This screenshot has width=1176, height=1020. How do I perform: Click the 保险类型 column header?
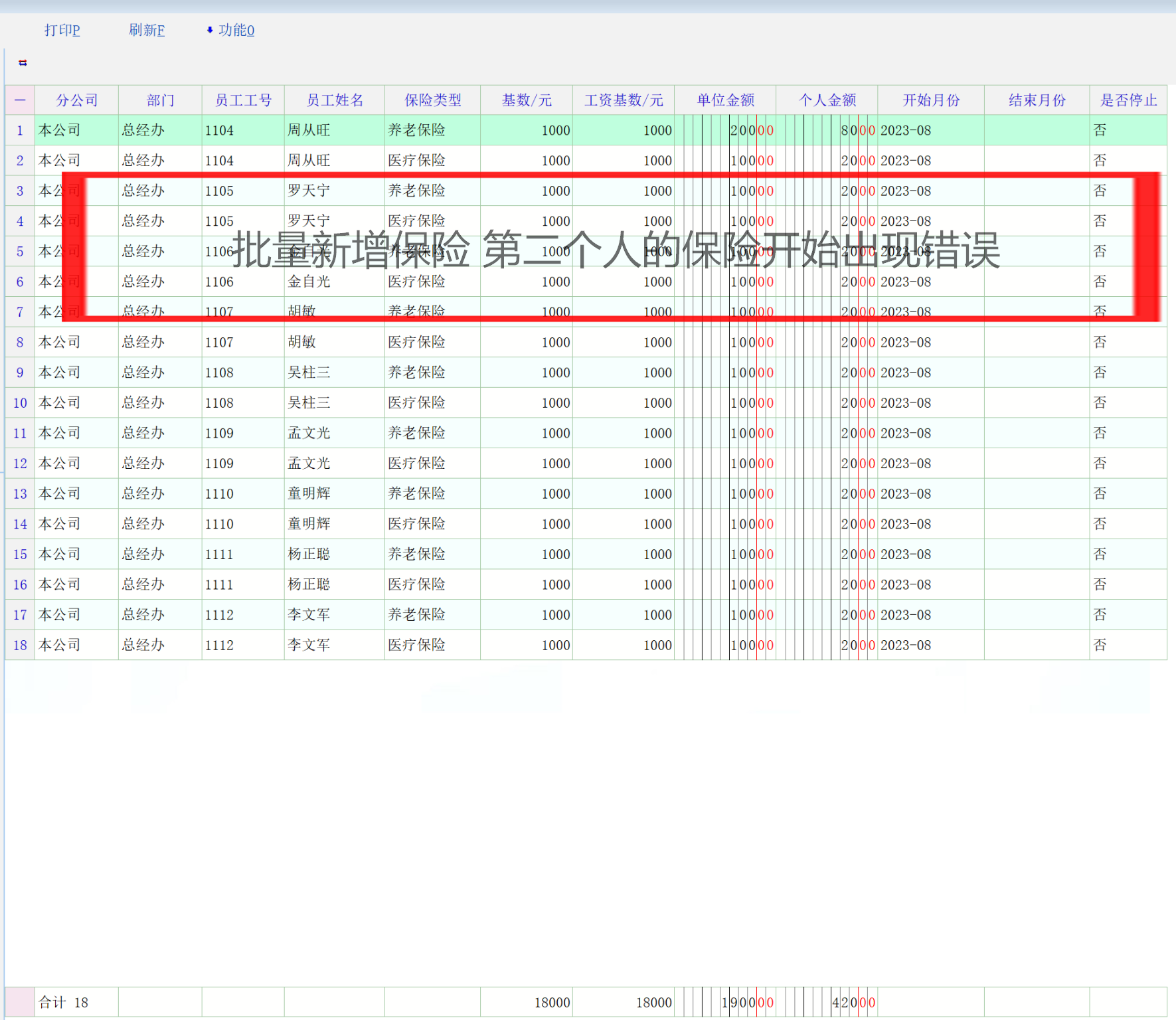click(x=432, y=100)
